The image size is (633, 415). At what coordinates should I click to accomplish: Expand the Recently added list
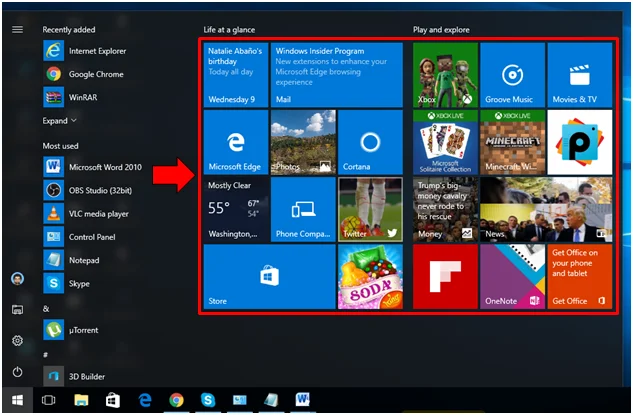(59, 121)
